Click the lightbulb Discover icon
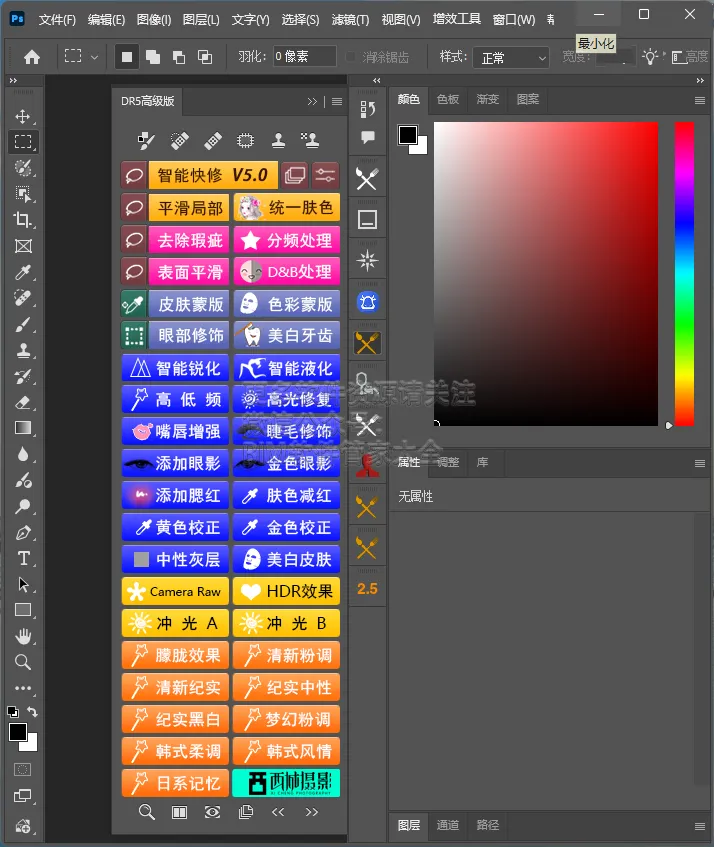This screenshot has height=847, width=714. pyautogui.click(x=650, y=57)
